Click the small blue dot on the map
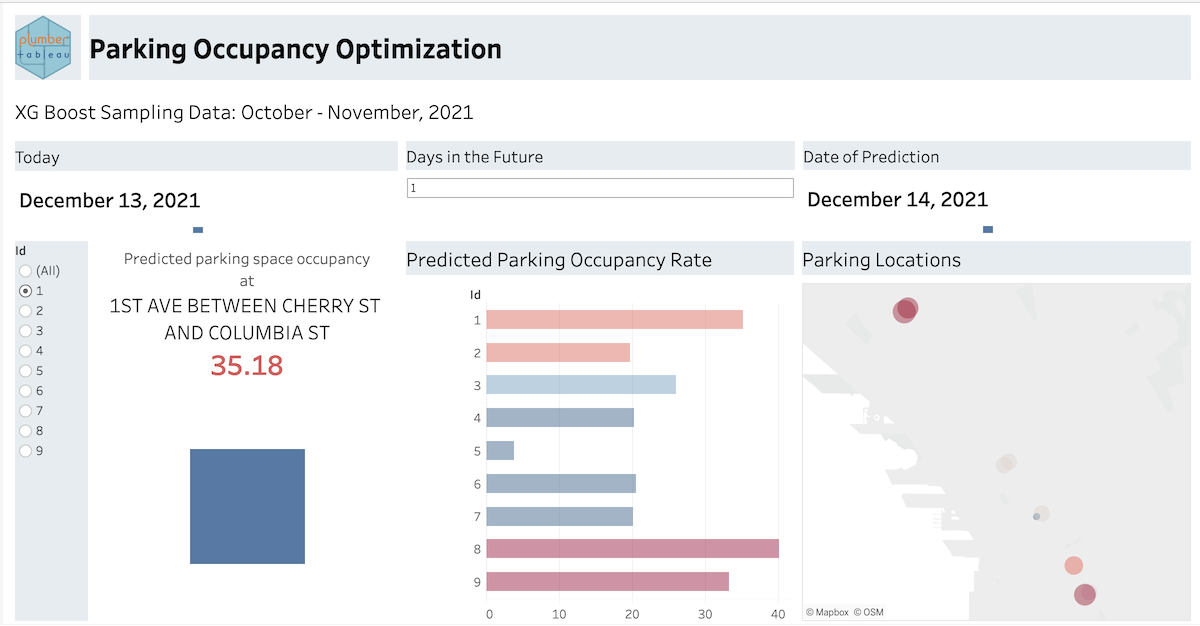This screenshot has width=1200, height=626. pyautogui.click(x=1036, y=517)
